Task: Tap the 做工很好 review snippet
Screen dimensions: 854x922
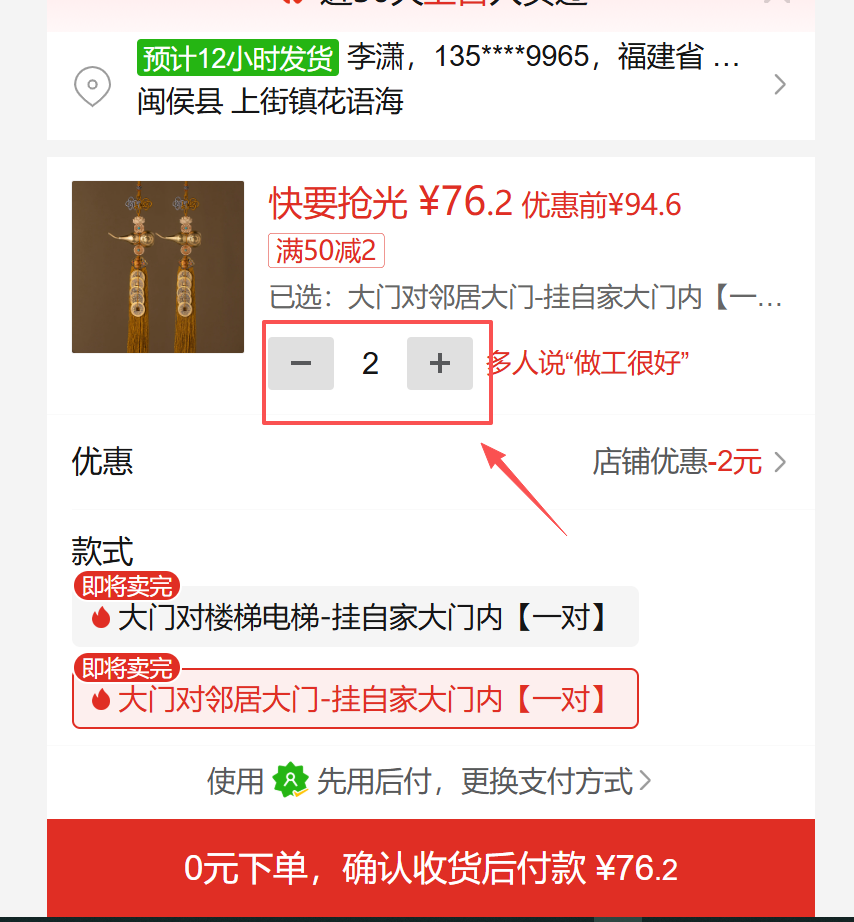Action: click(588, 363)
